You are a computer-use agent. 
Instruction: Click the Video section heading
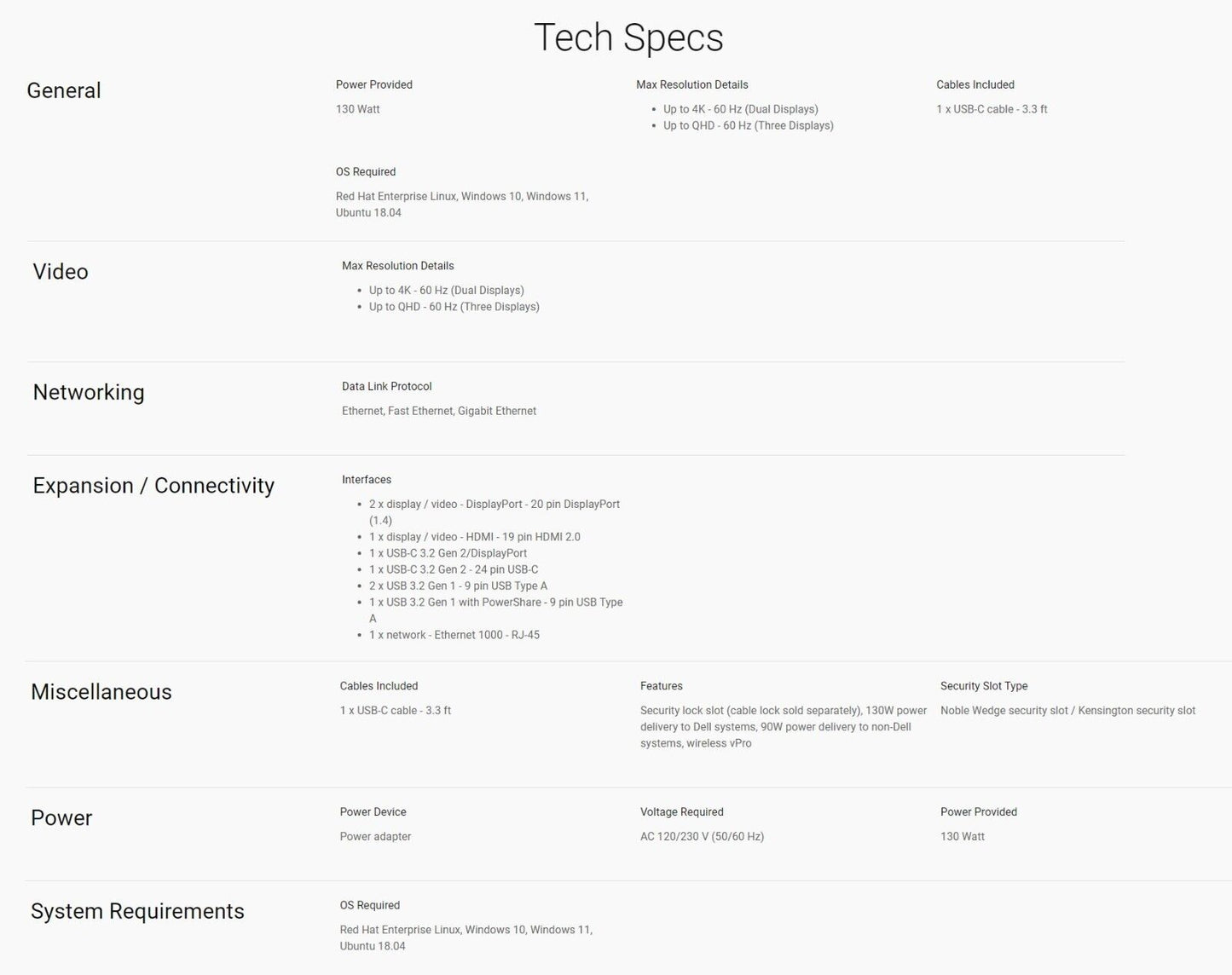pyautogui.click(x=61, y=271)
